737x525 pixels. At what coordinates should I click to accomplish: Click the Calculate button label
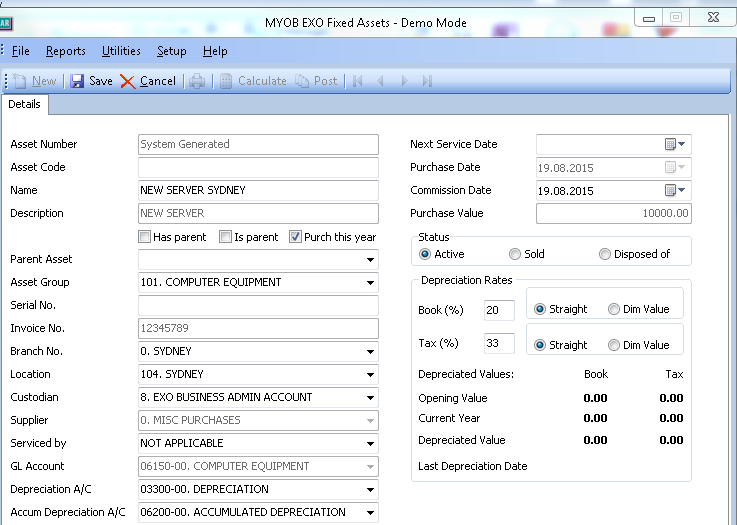click(x=262, y=81)
